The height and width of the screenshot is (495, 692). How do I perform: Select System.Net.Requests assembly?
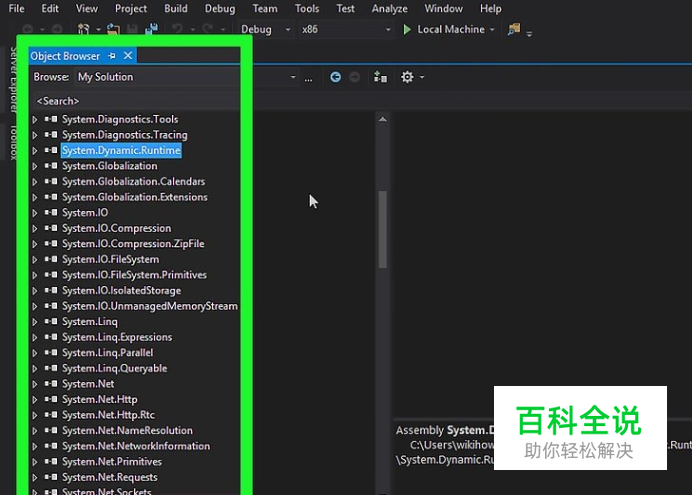click(x=109, y=477)
